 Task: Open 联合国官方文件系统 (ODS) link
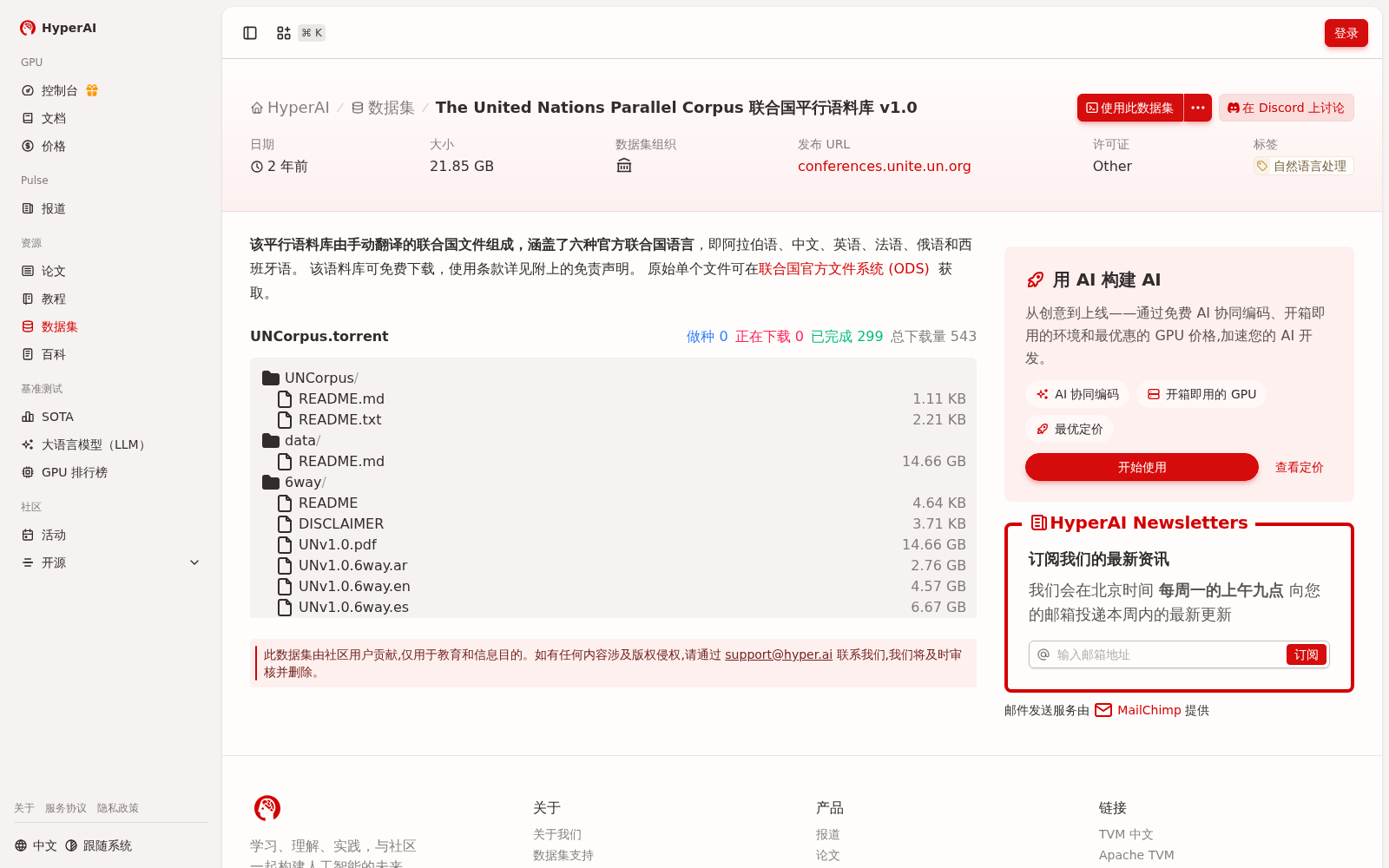pyautogui.click(x=844, y=269)
